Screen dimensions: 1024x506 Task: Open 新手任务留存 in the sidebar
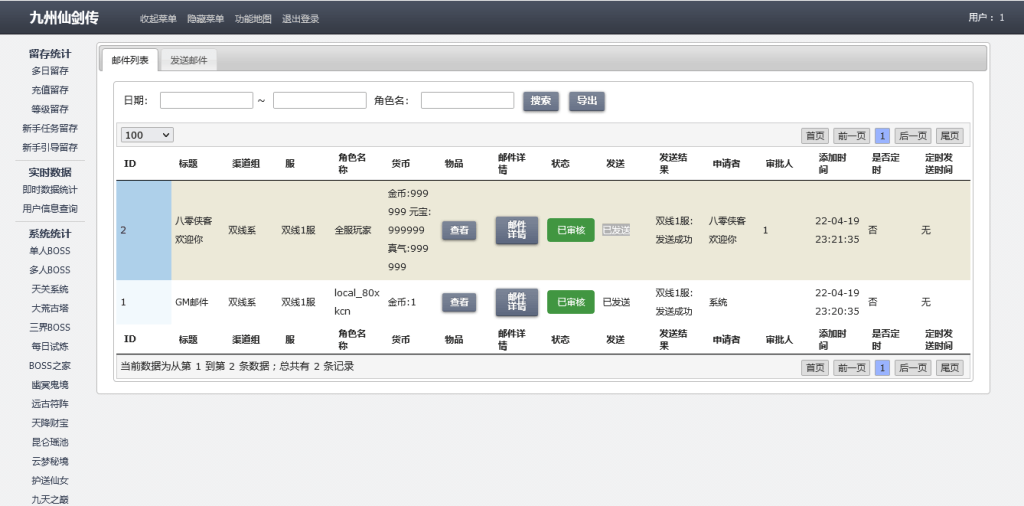[50, 128]
